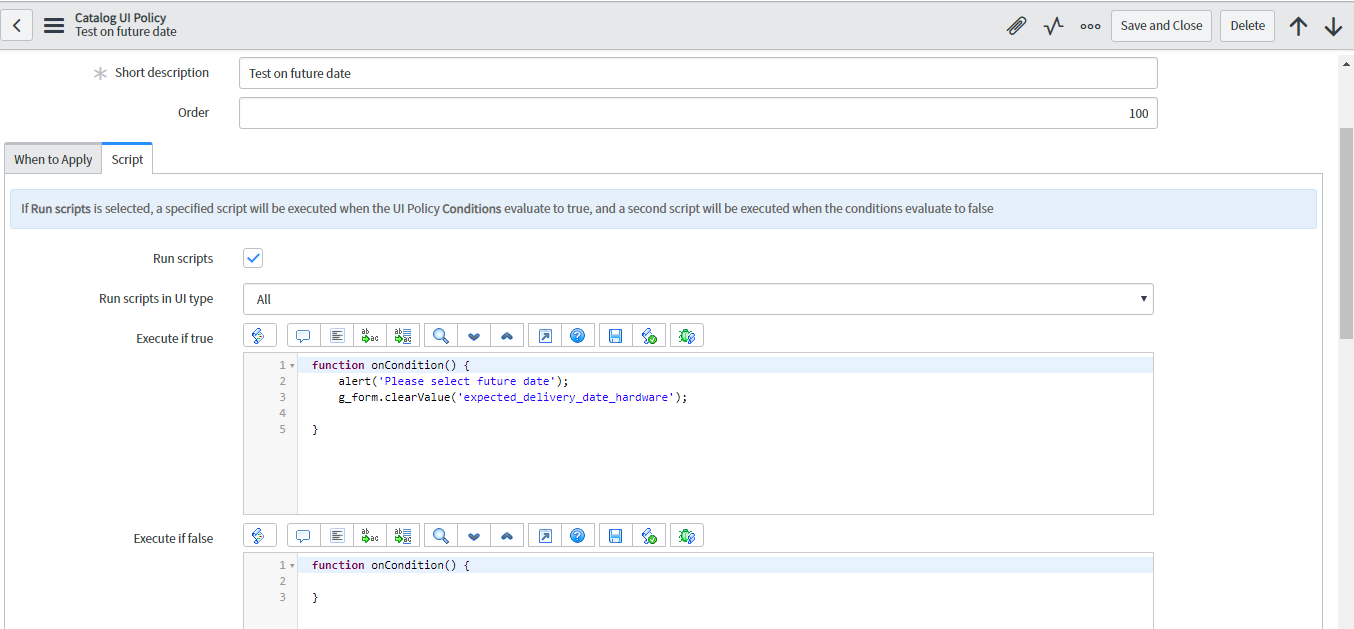Find next match in Execute if true
This screenshot has height=629, width=1354.
[x=474, y=336]
